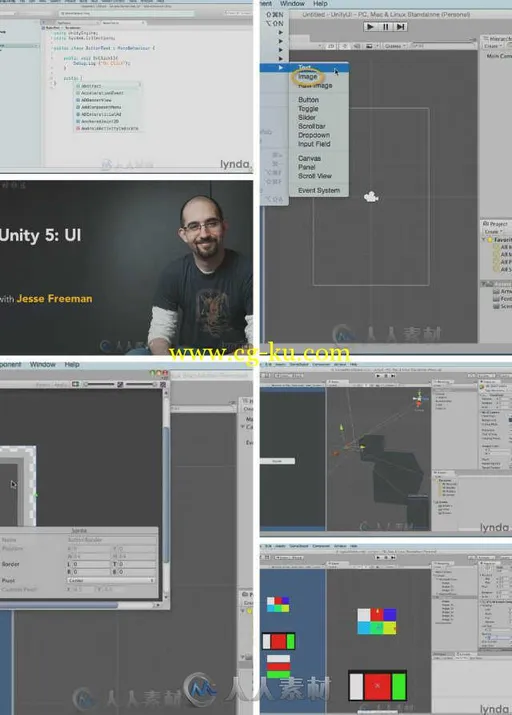Click the Border T field in Sprite Editor

(134, 564)
